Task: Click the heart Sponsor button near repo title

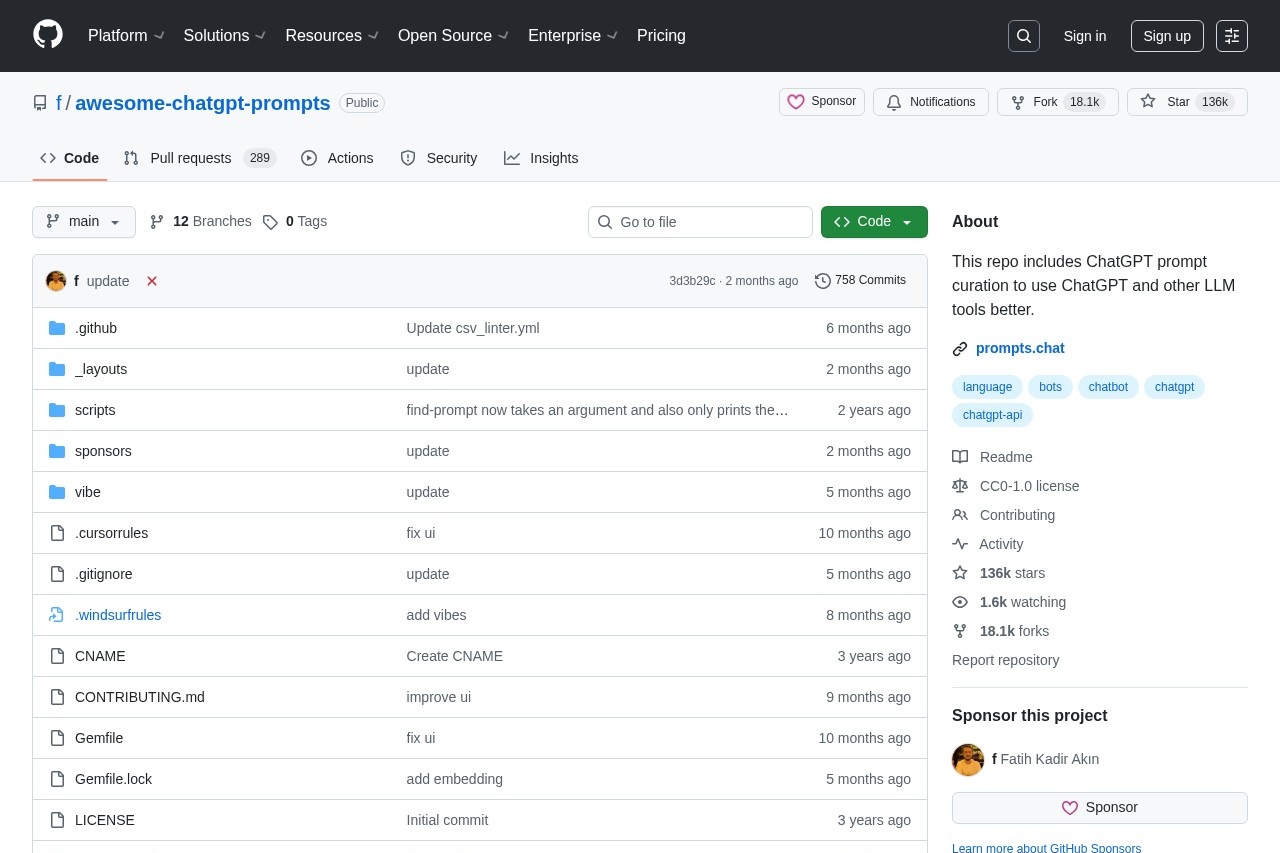Action: coord(821,102)
